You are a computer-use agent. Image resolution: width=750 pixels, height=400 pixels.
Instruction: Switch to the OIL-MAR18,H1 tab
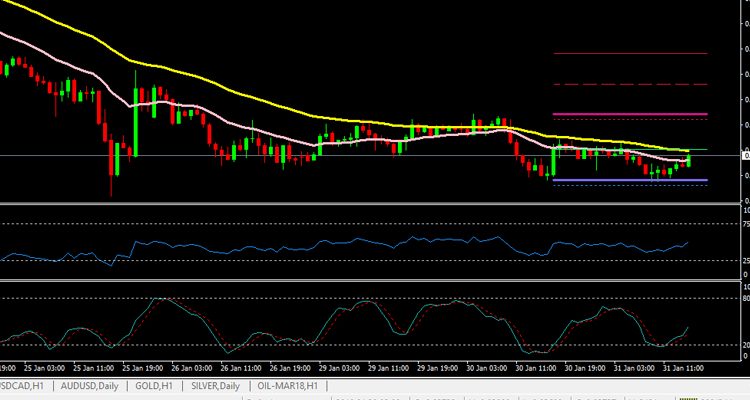(x=286, y=386)
